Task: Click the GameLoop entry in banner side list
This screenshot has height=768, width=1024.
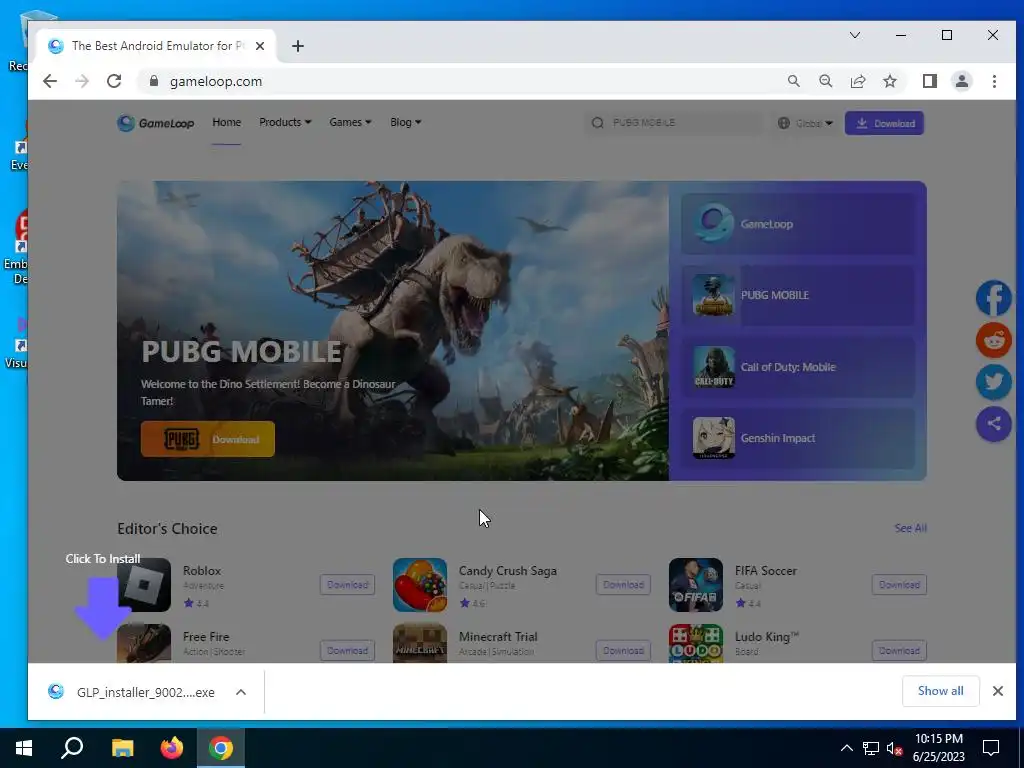Action: coord(797,224)
